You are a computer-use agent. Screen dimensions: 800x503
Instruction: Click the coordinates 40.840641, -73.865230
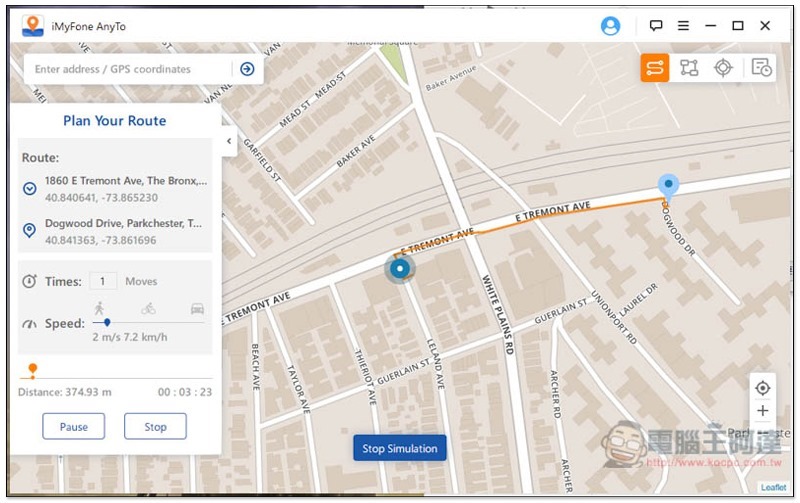click(101, 197)
